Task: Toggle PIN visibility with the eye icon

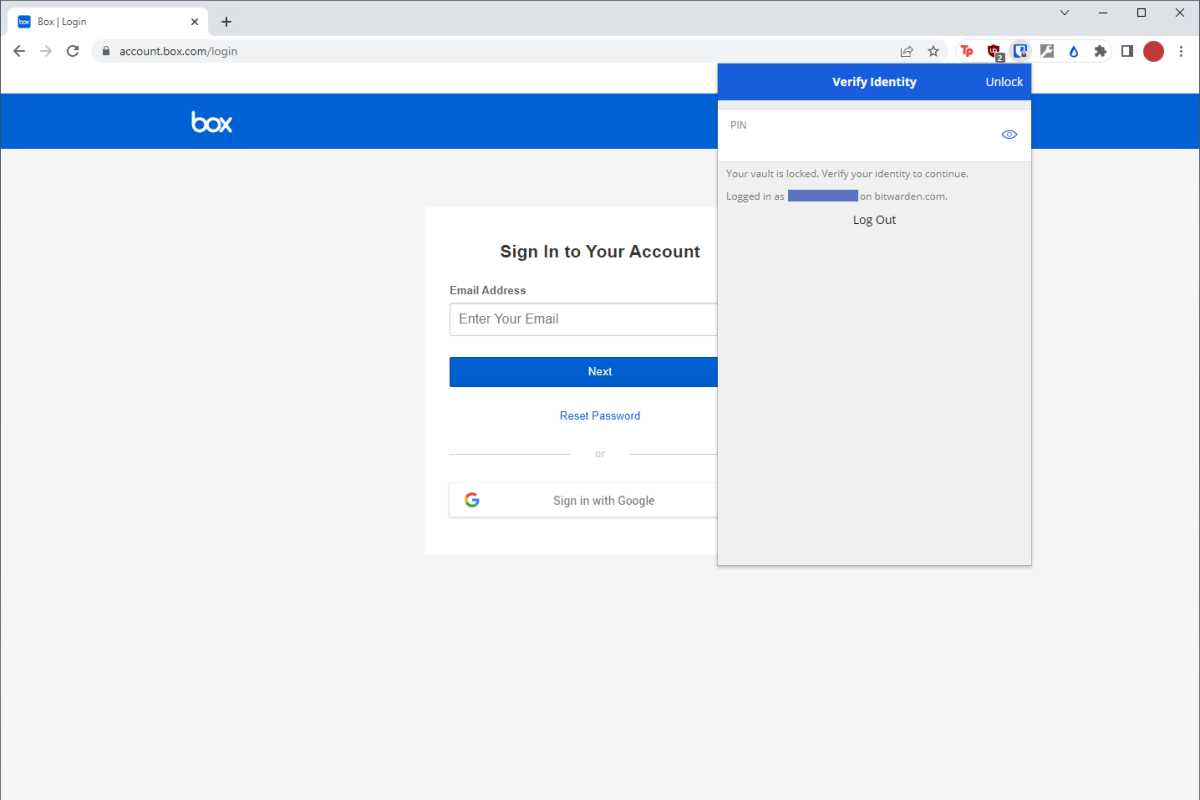Action: (1009, 133)
